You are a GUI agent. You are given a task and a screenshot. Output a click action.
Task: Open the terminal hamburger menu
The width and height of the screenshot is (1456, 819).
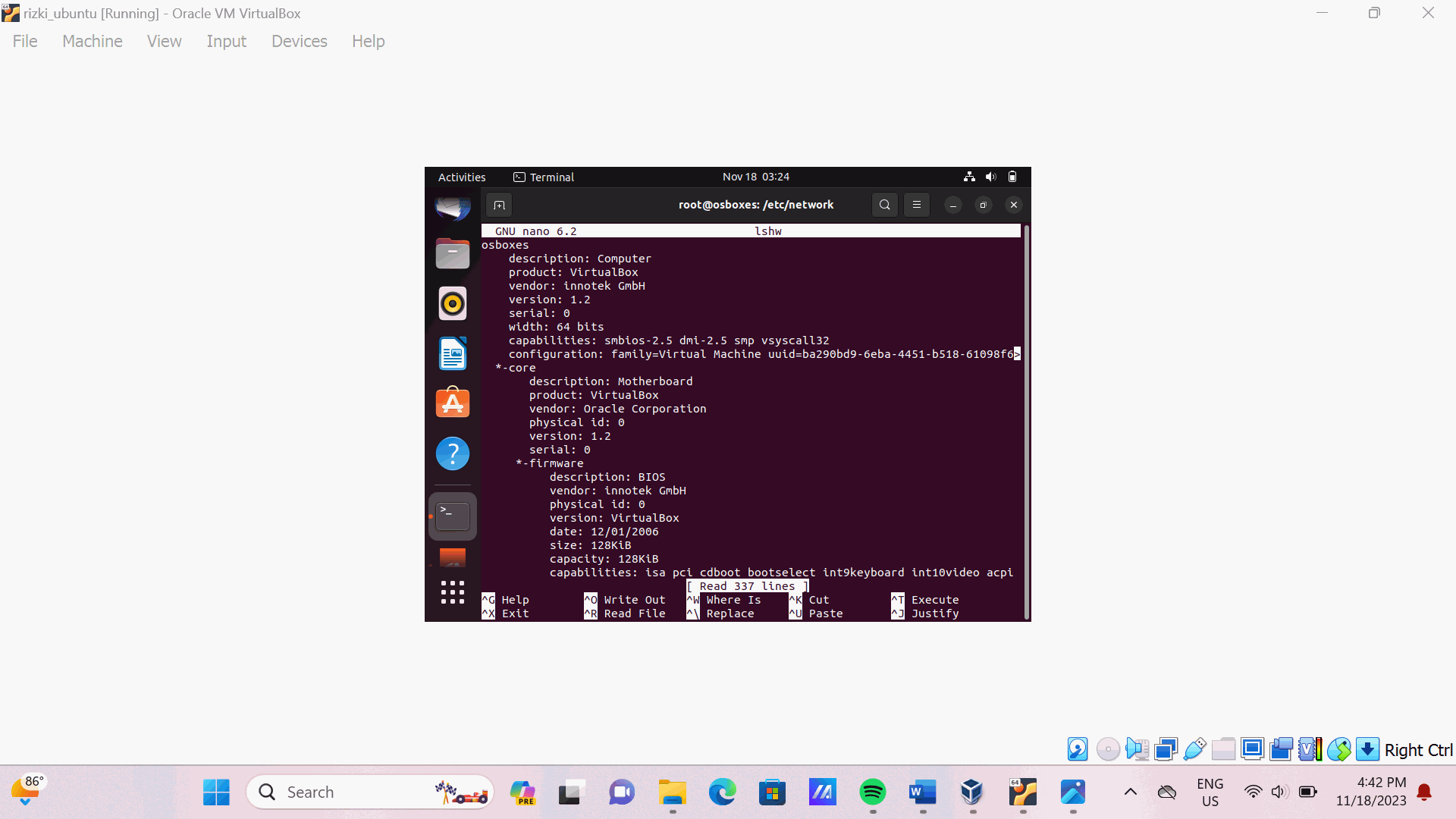[917, 205]
